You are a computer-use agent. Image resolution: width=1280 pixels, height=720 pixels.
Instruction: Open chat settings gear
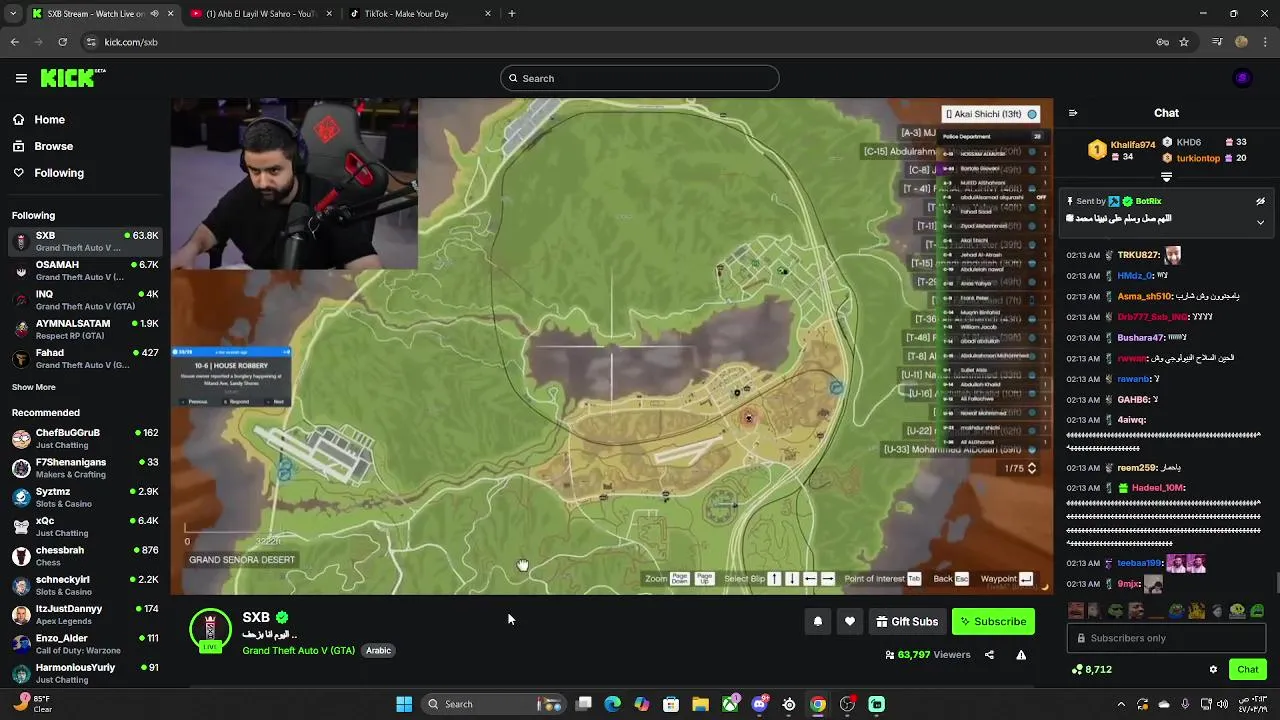point(1213,669)
